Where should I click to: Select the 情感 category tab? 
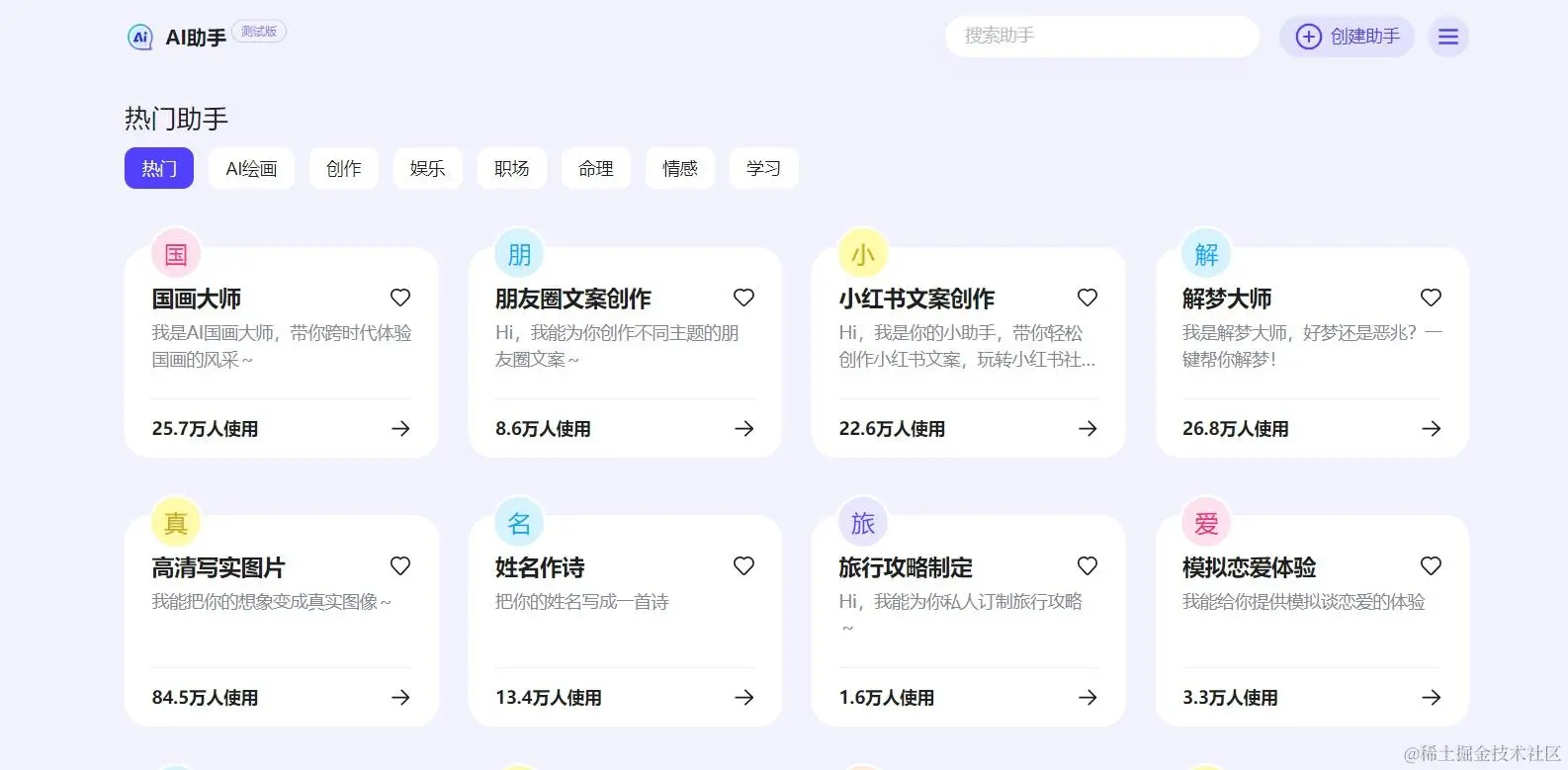click(680, 168)
